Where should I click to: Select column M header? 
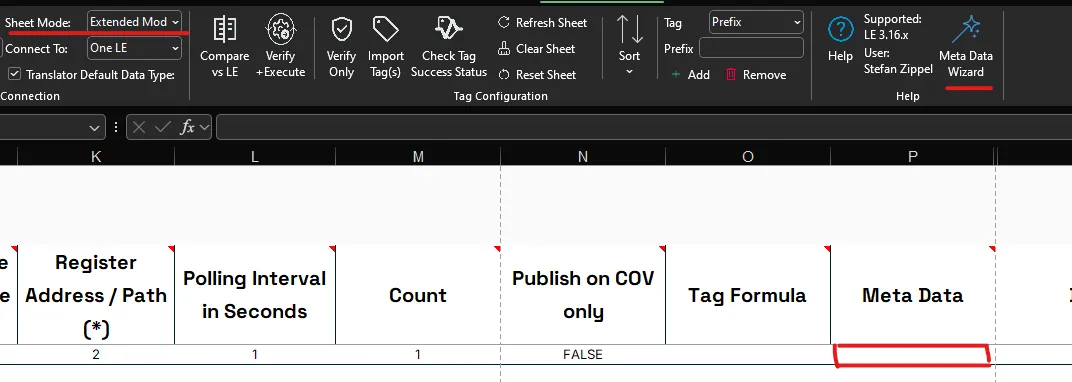(x=418, y=156)
